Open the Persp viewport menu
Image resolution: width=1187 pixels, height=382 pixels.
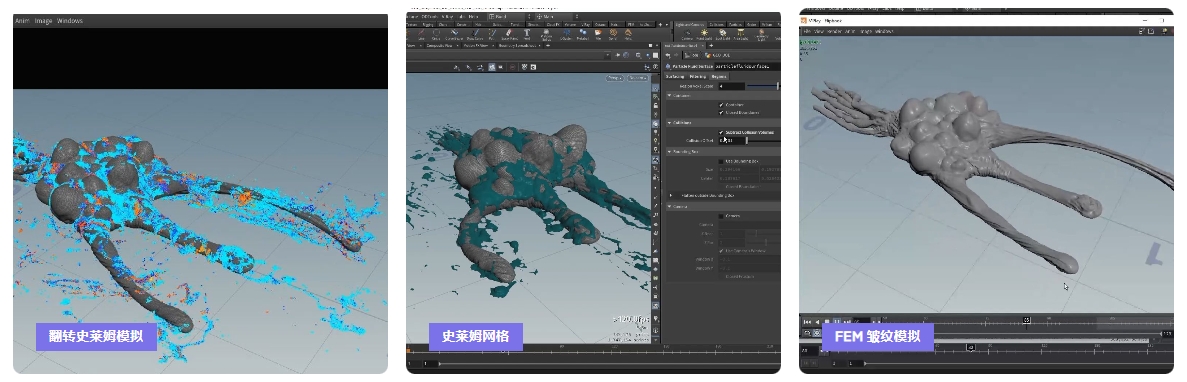pos(615,78)
